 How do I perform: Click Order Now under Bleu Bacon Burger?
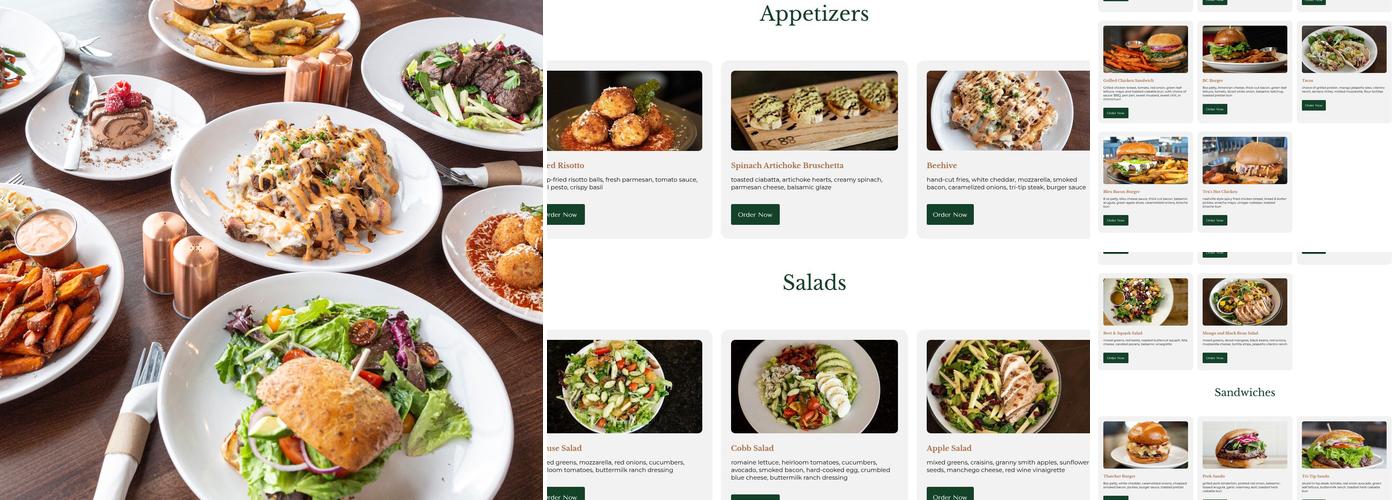click(x=1115, y=220)
